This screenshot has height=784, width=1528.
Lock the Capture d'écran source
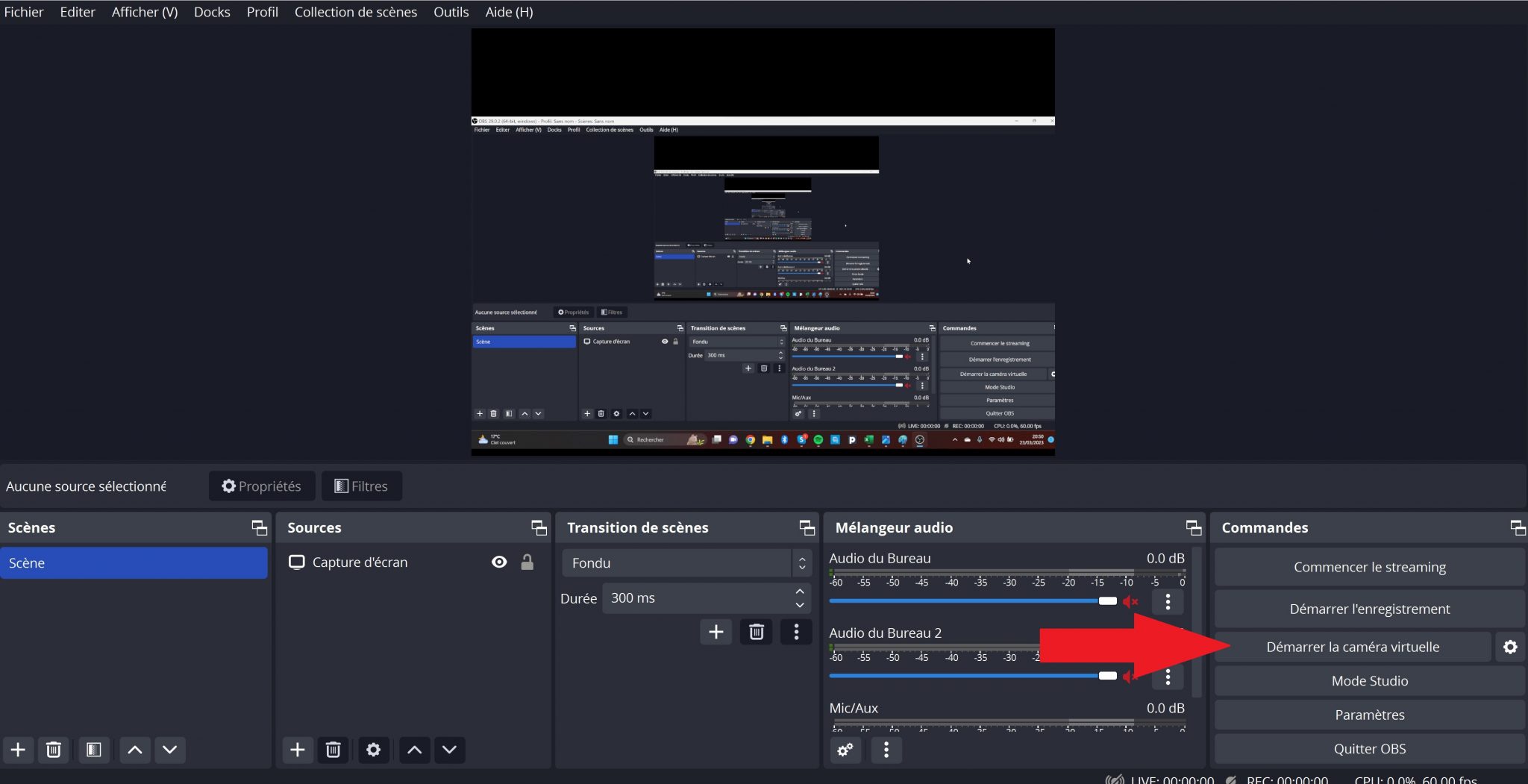pos(527,562)
